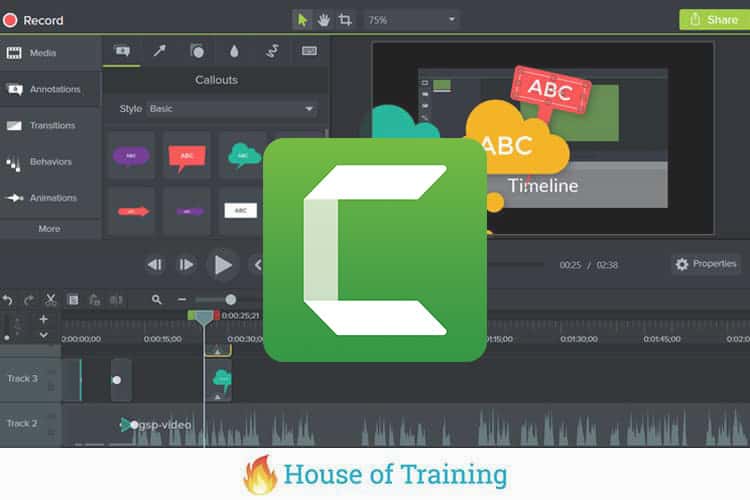Viewport: 750px width, 500px height.
Task: Click the red Record button
Action: pos(33,20)
